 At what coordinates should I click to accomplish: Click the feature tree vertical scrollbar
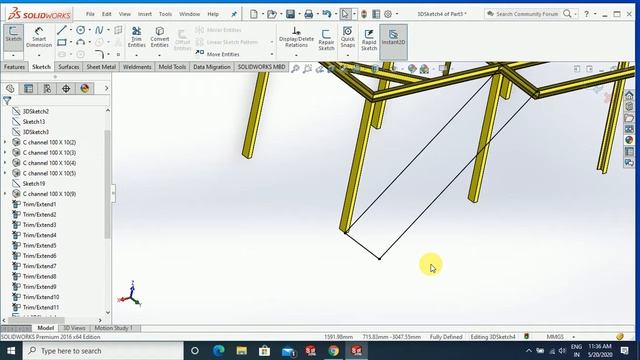pos(107,184)
